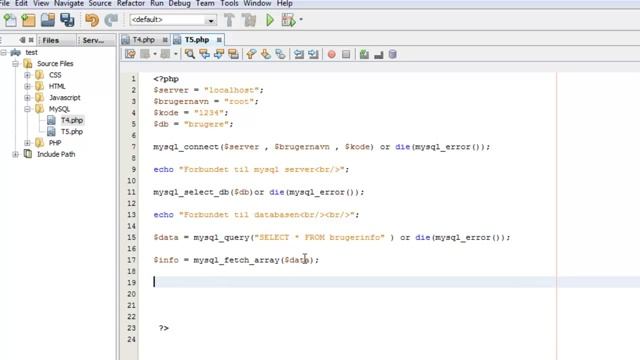Click the Last Edit editor toolbar icon
The width and height of the screenshot is (640, 360).
coord(130,54)
